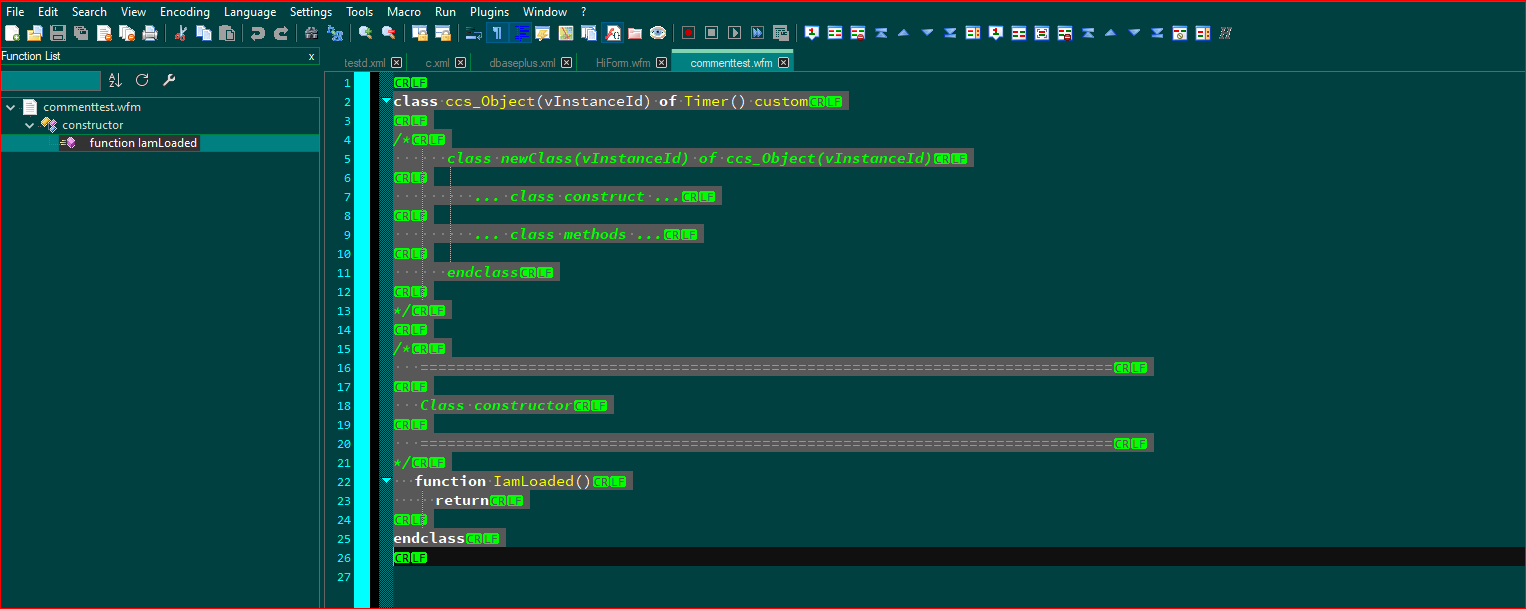Open the File menu

tap(15, 12)
